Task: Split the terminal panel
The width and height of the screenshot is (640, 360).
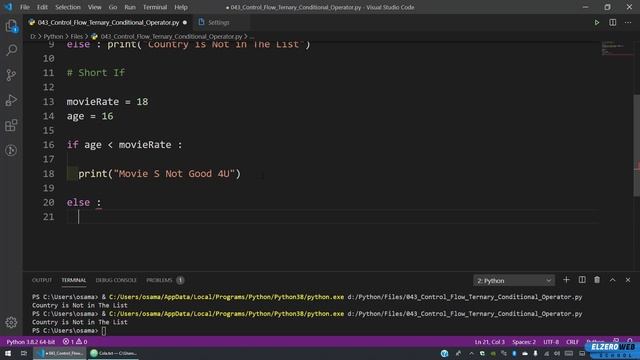Action: (582, 280)
